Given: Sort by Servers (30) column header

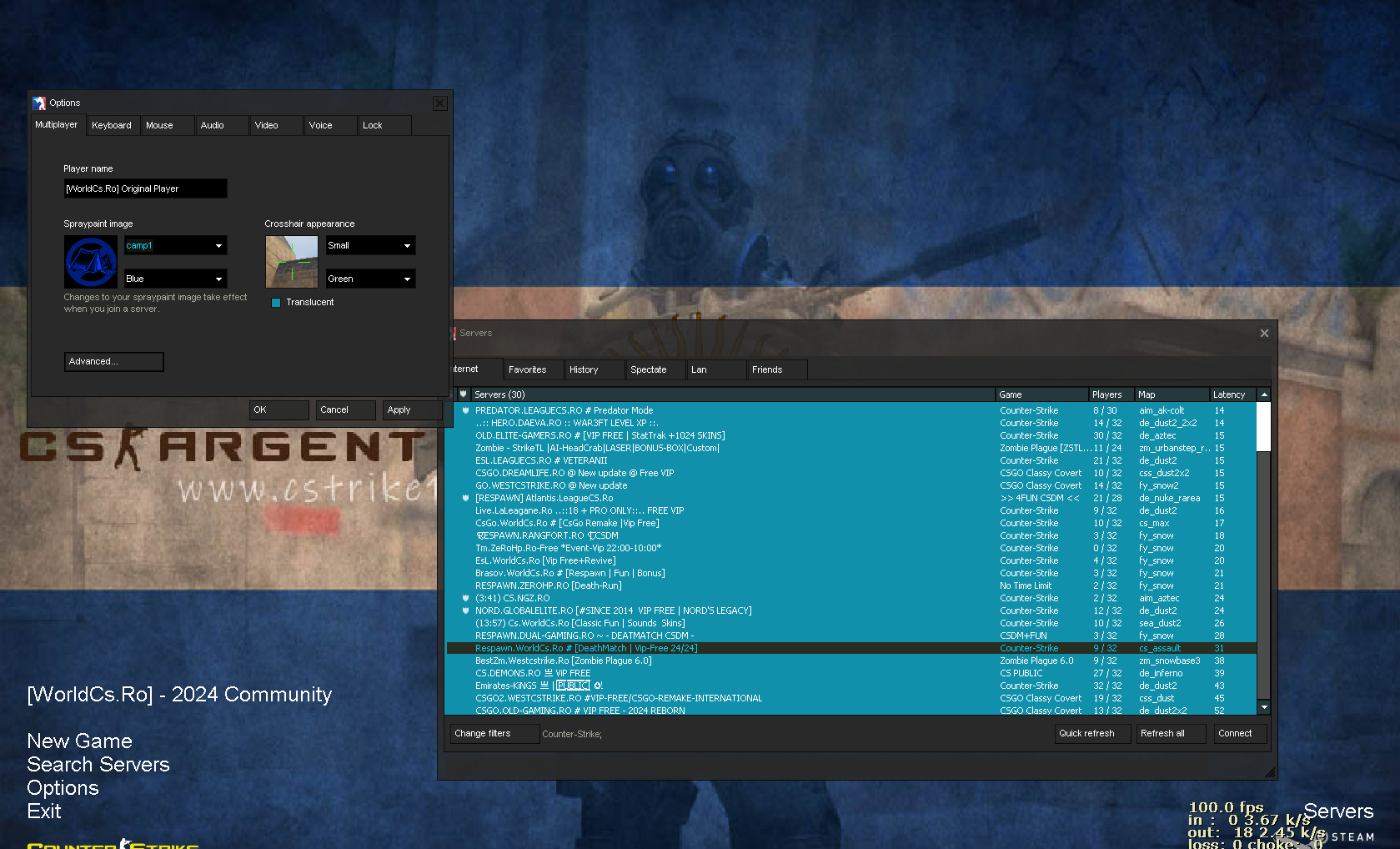Looking at the screenshot, I should pyautogui.click(x=733, y=394).
